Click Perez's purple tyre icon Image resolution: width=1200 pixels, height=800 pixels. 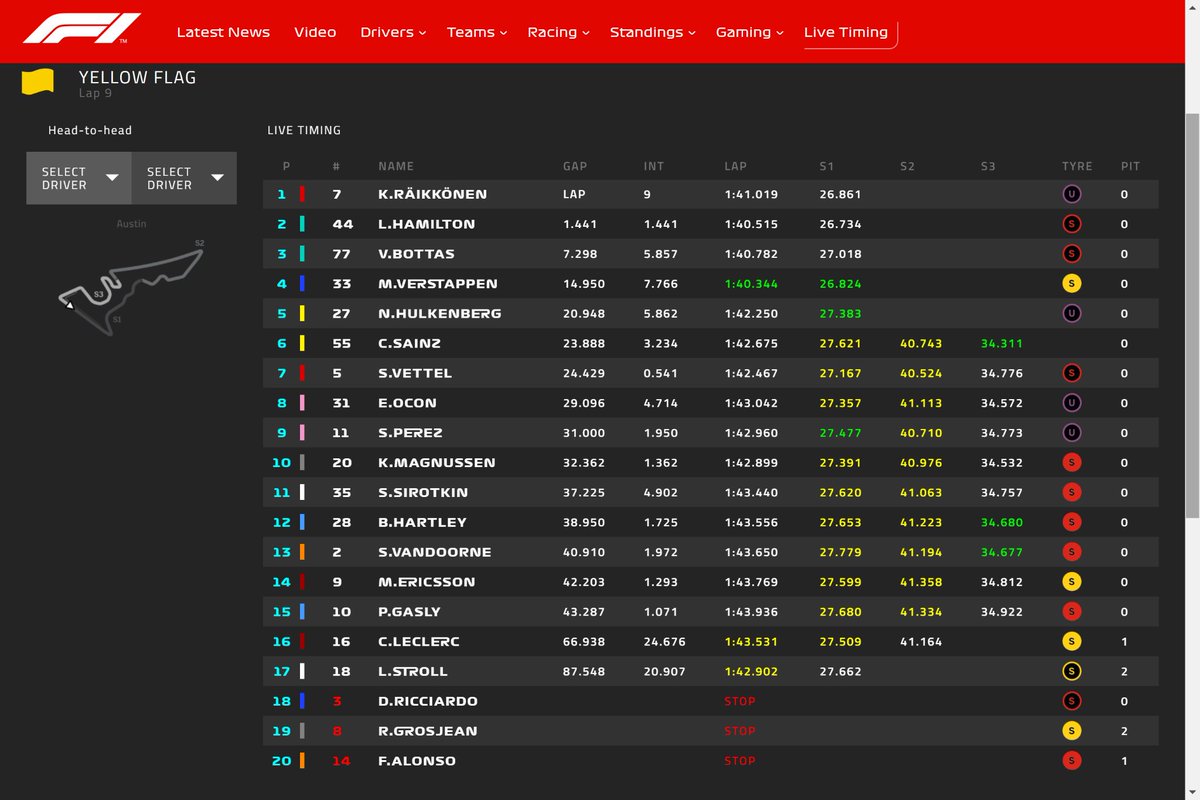(1071, 433)
